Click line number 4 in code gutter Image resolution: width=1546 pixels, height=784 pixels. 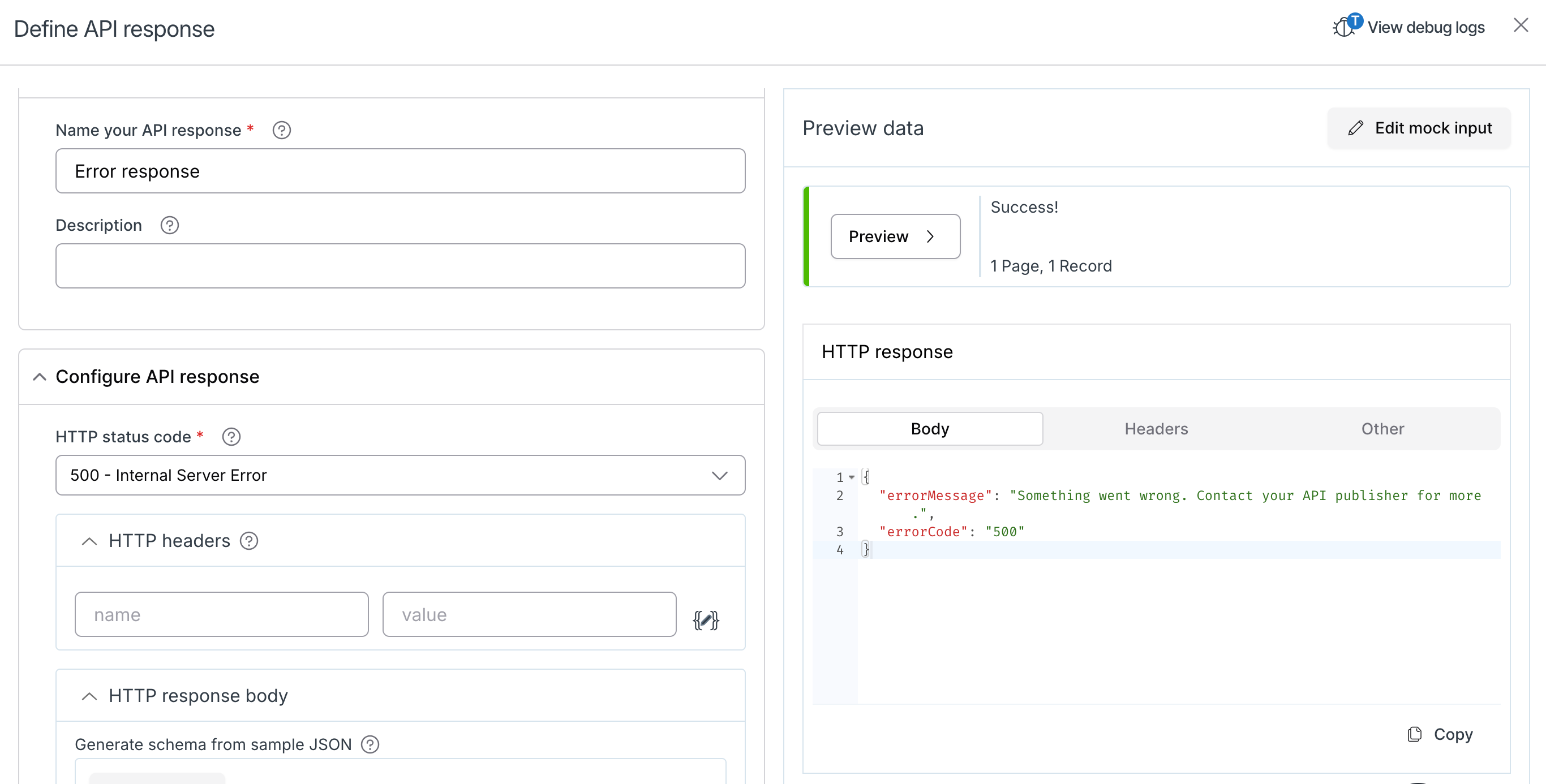[840, 549]
